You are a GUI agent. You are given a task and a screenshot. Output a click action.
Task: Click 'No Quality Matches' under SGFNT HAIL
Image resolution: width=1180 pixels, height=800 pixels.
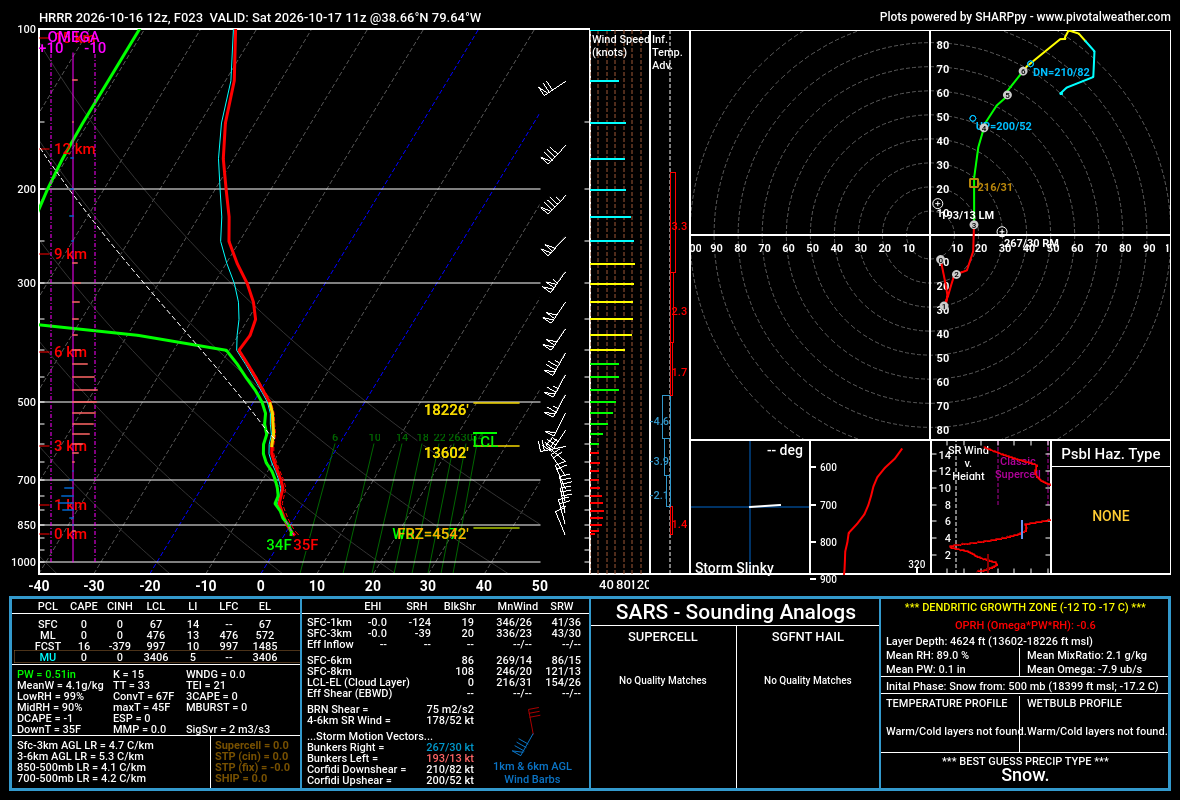807,680
